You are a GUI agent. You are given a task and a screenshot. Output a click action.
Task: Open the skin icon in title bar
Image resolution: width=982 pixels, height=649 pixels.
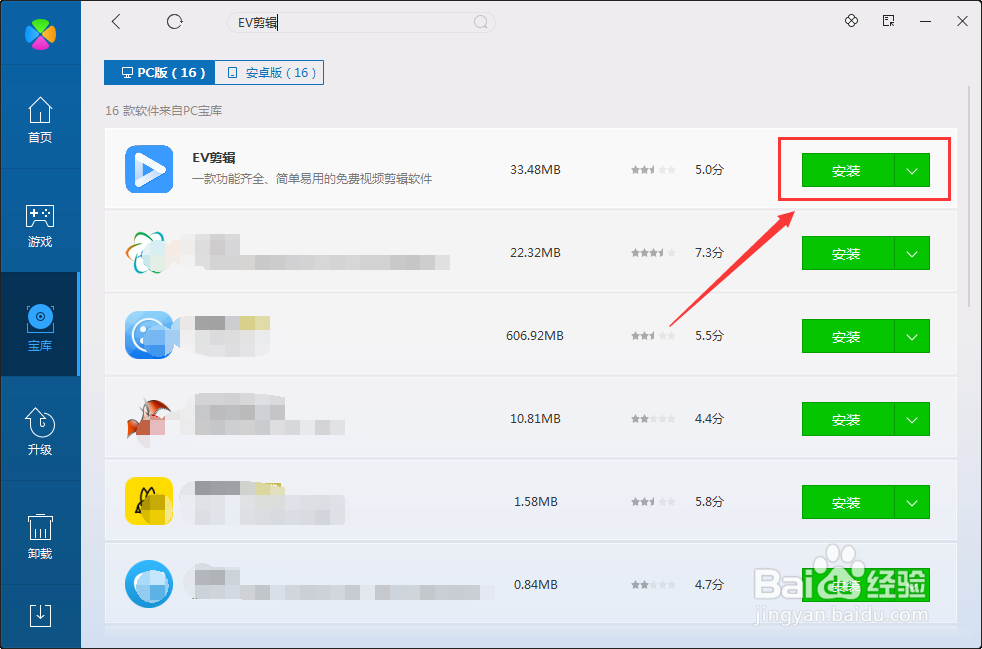851,21
